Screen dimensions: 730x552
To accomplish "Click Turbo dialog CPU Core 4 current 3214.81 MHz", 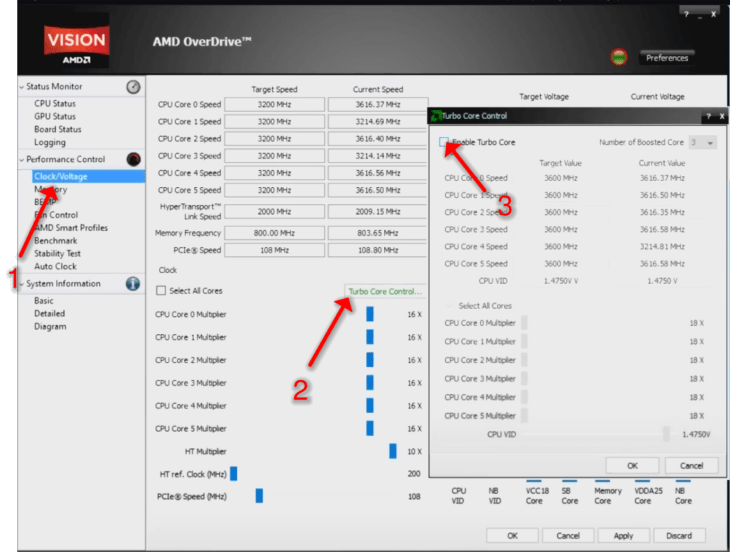I will 662,247.
